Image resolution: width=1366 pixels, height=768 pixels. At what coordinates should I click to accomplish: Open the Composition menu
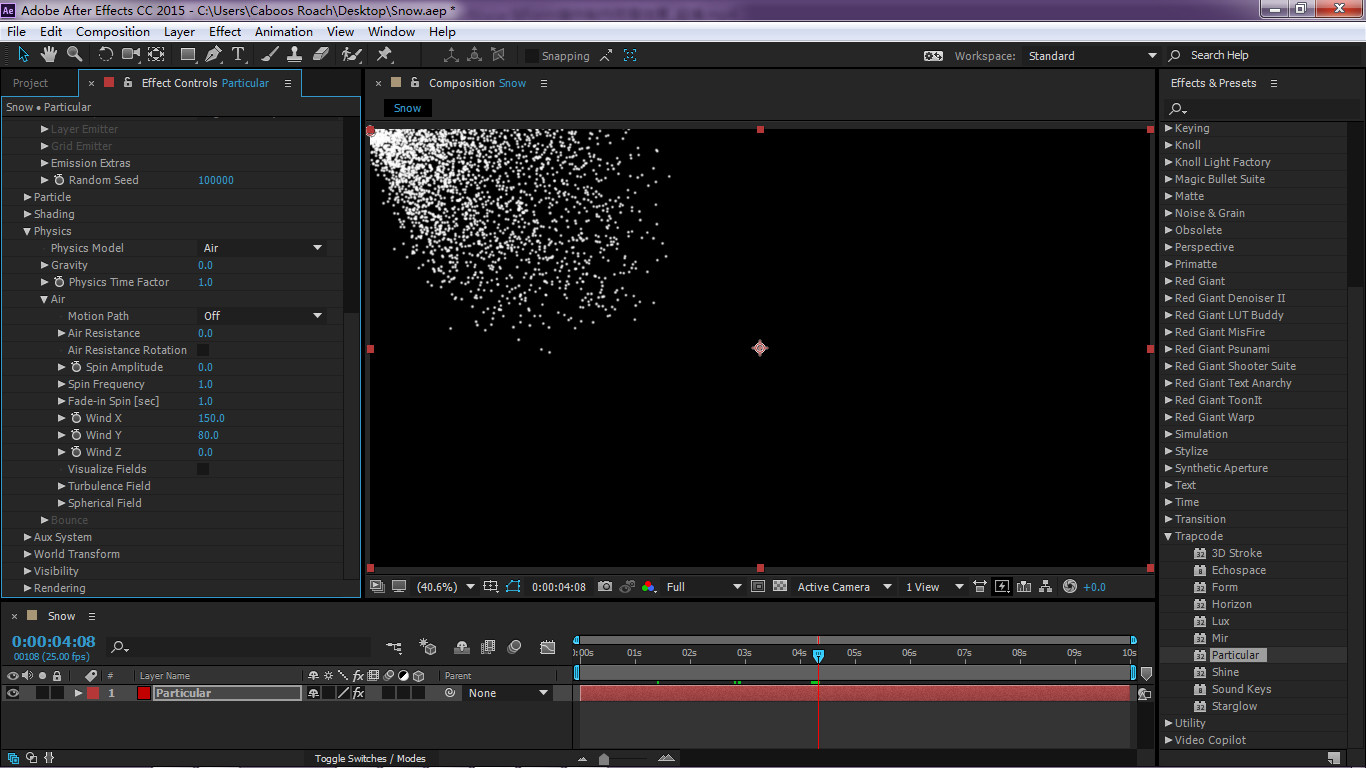pyautogui.click(x=112, y=32)
